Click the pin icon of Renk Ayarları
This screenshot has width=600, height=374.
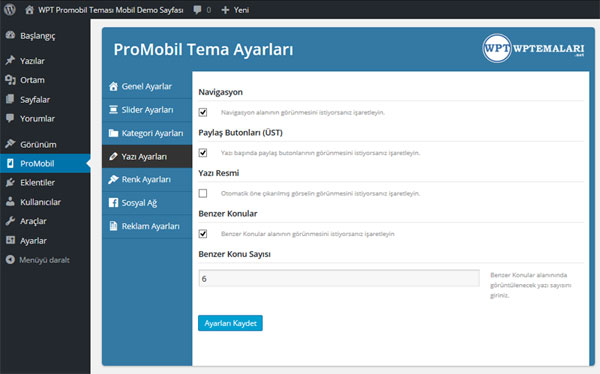coord(113,180)
